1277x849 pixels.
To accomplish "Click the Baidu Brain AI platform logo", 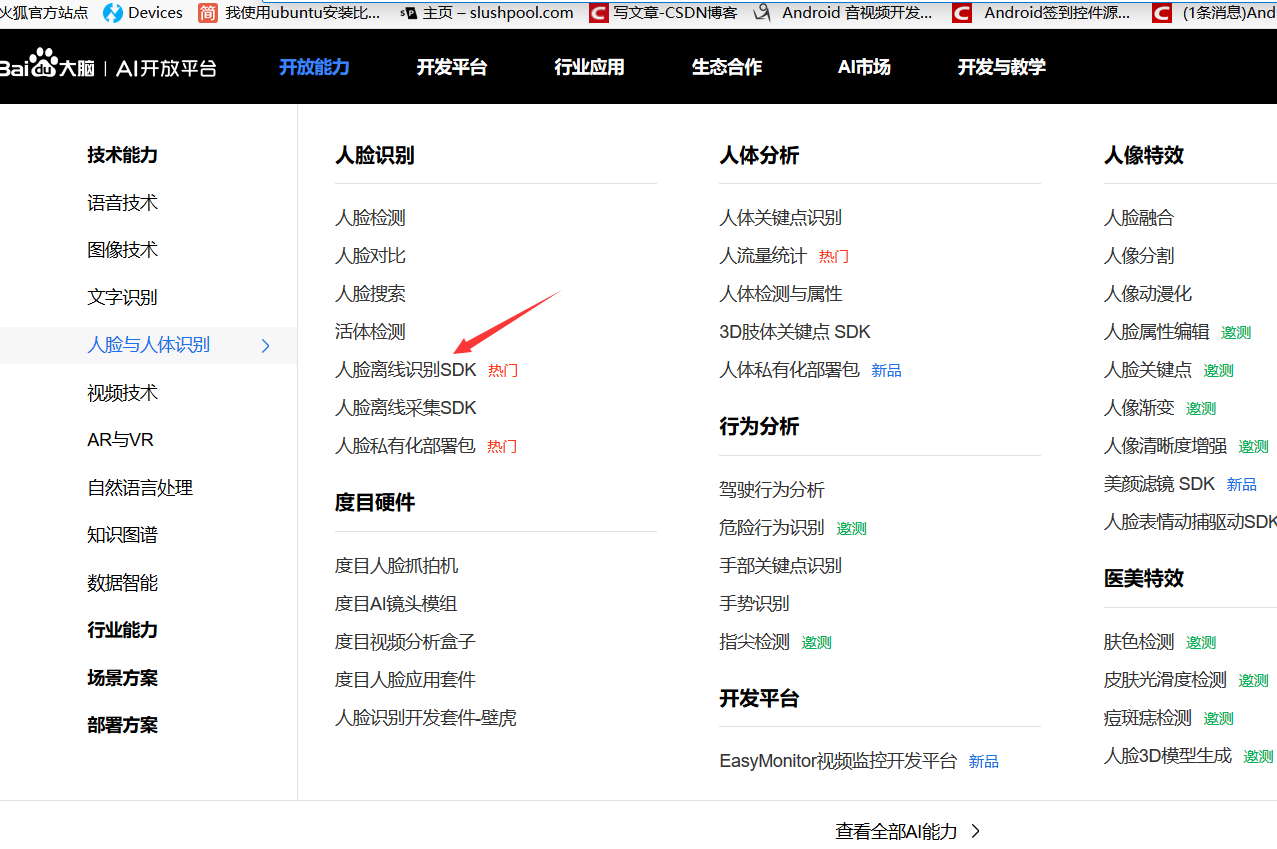I will click(x=108, y=66).
